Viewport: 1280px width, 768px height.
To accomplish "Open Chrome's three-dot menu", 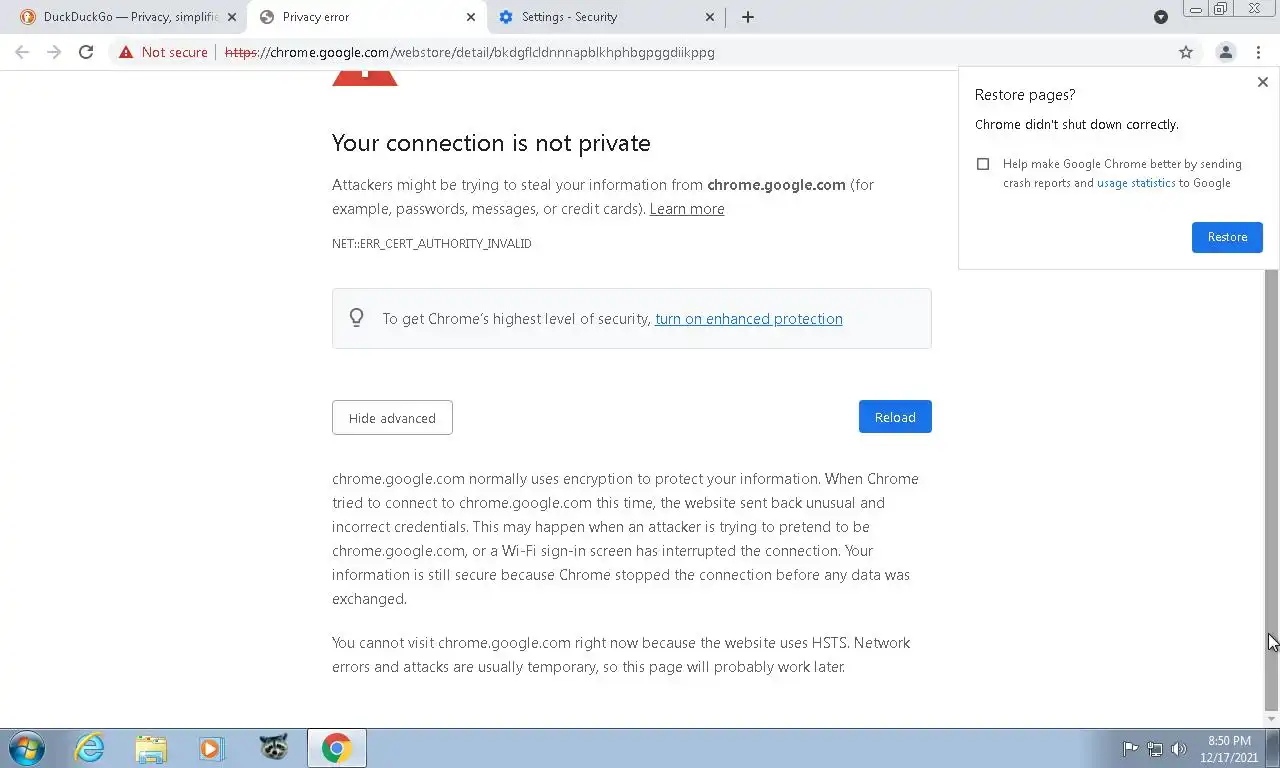I will click(x=1259, y=52).
